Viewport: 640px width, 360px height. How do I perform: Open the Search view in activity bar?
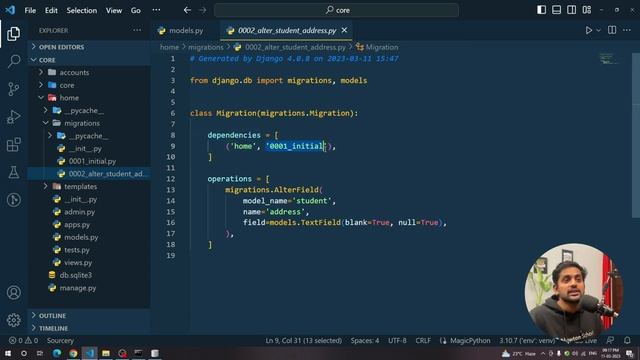13,61
